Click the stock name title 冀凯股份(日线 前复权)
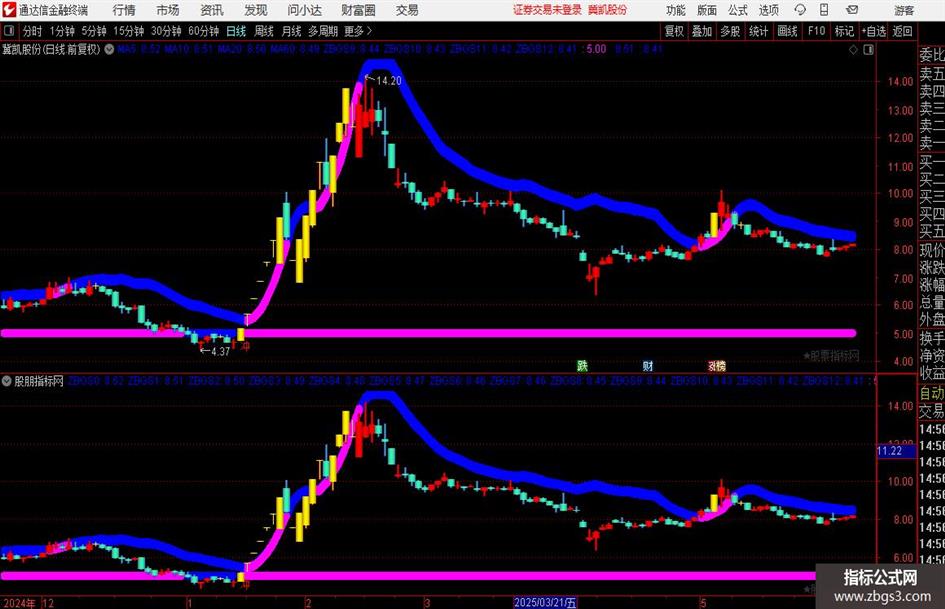This screenshot has width=945, height=609. (51, 49)
